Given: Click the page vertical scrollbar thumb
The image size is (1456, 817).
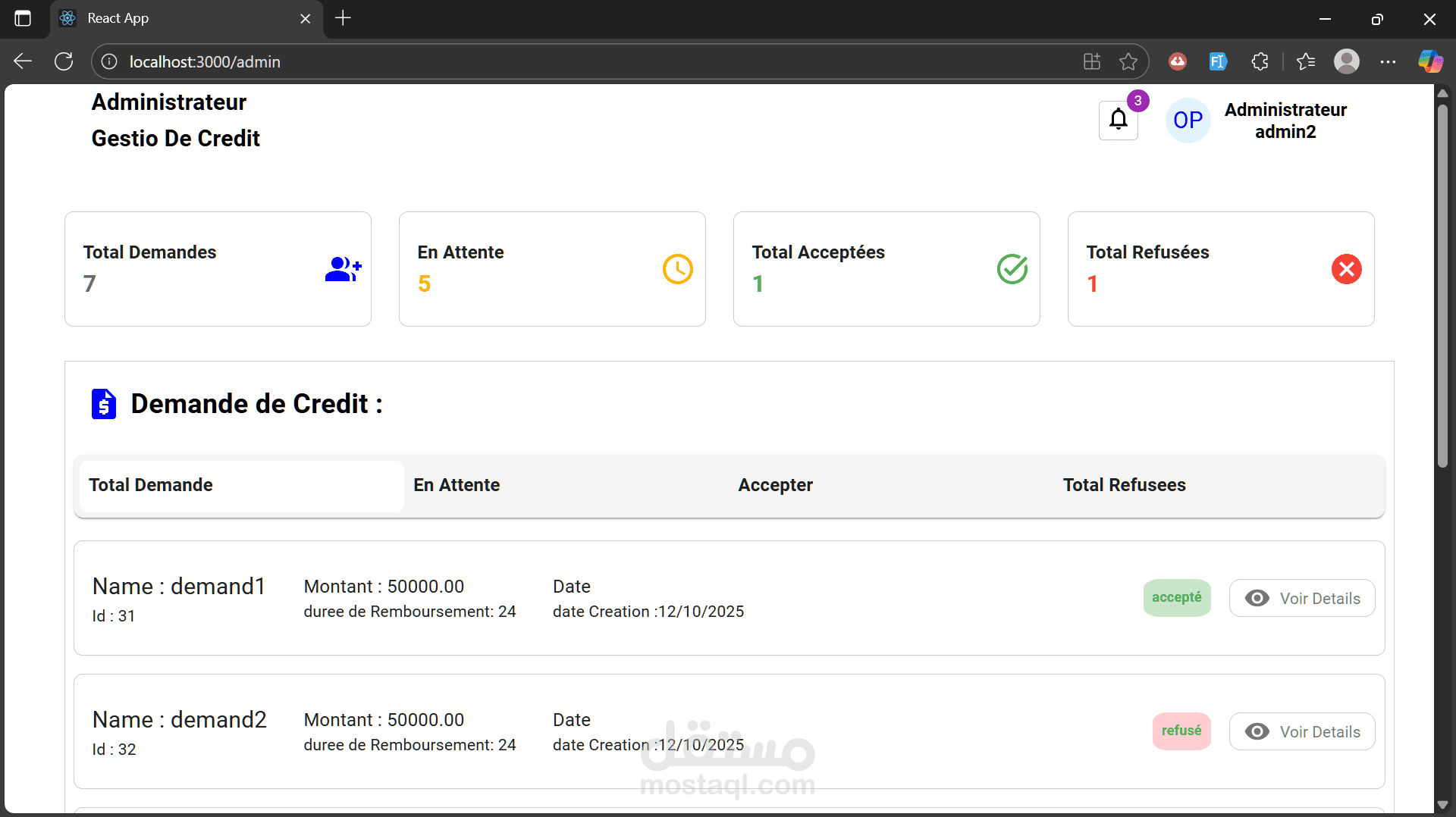Looking at the screenshot, I should click(x=1442, y=286).
